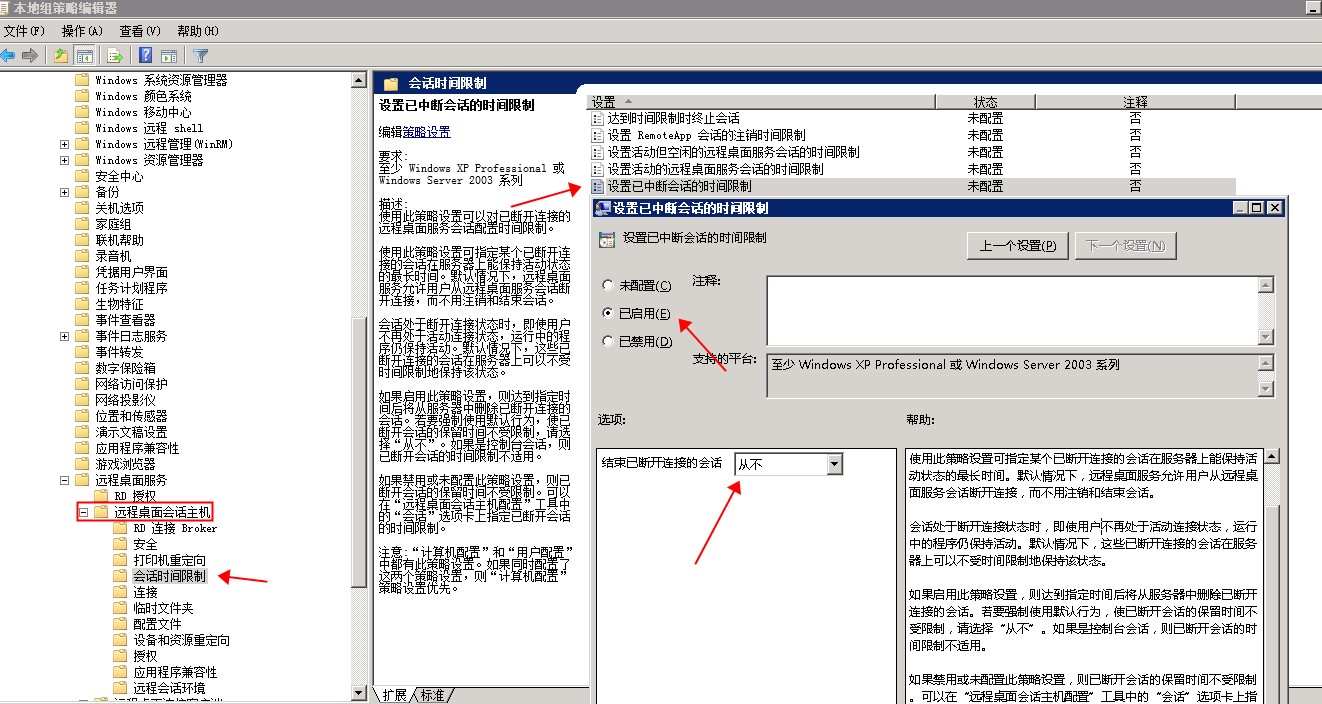Toggle the show/hide console tree icon
This screenshot has width=1322, height=704.
[85, 56]
